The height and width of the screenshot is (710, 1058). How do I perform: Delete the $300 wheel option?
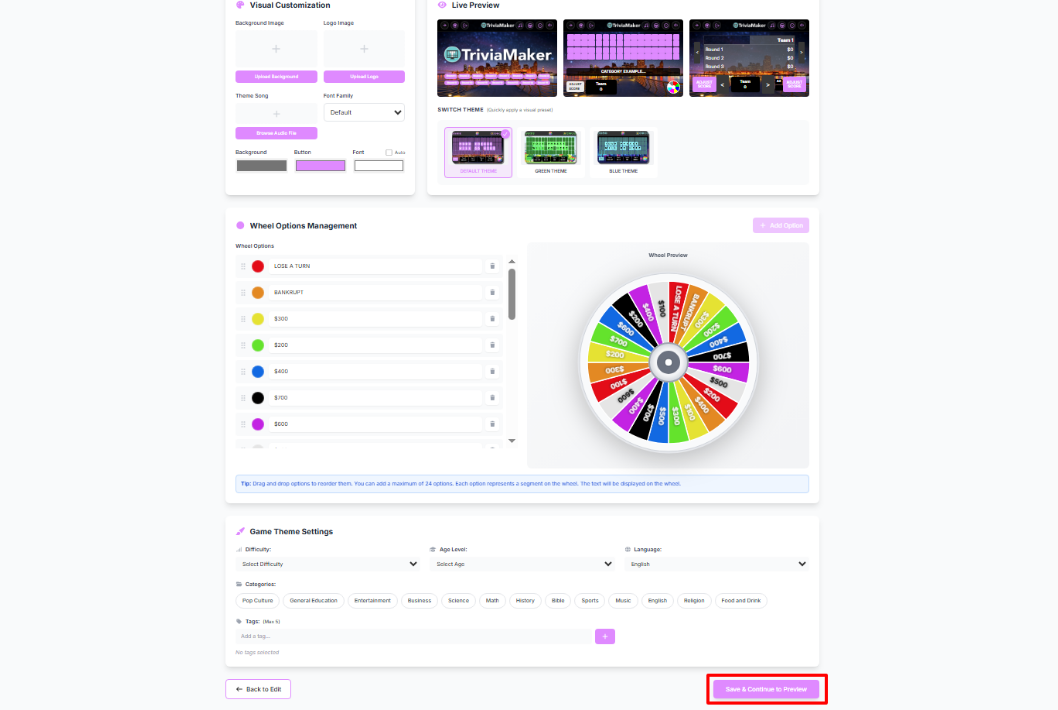pos(493,319)
